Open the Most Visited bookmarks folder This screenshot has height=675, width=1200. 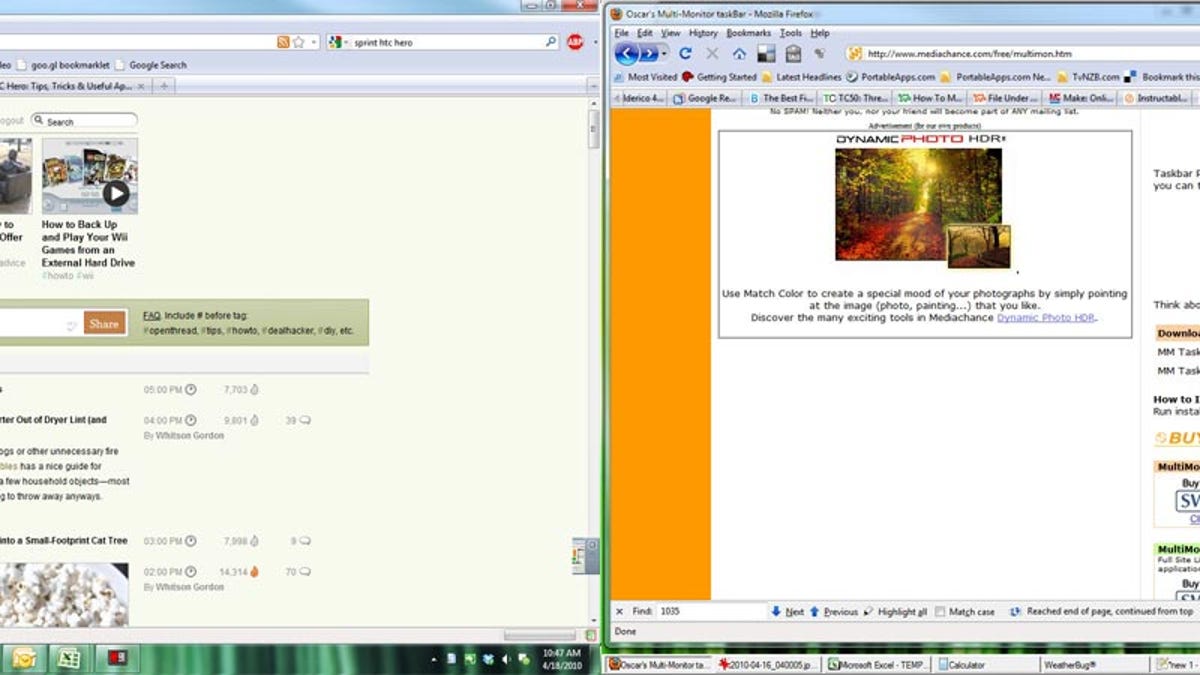click(x=644, y=77)
